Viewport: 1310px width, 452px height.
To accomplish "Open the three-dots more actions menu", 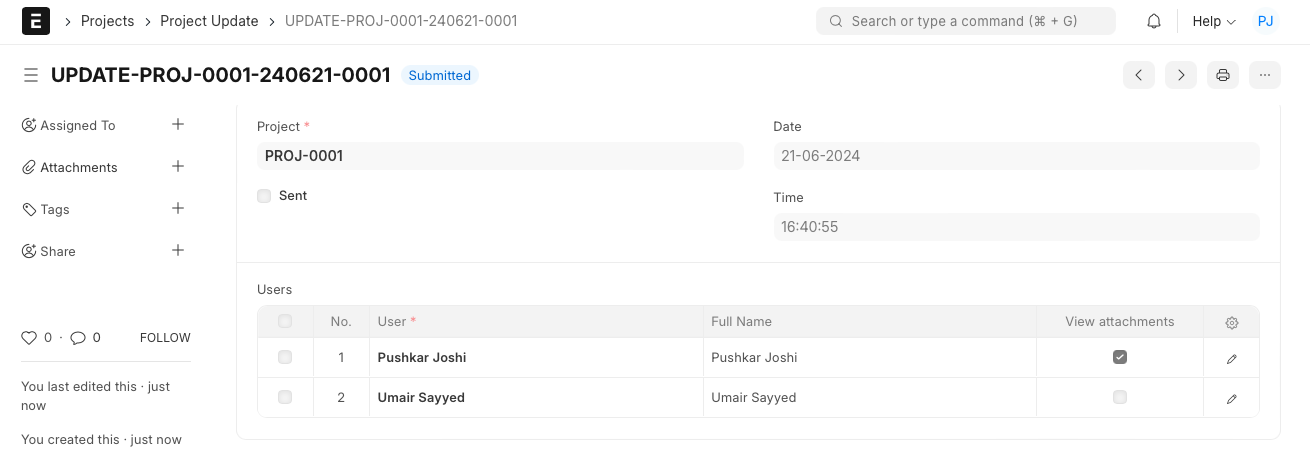I will (1265, 75).
